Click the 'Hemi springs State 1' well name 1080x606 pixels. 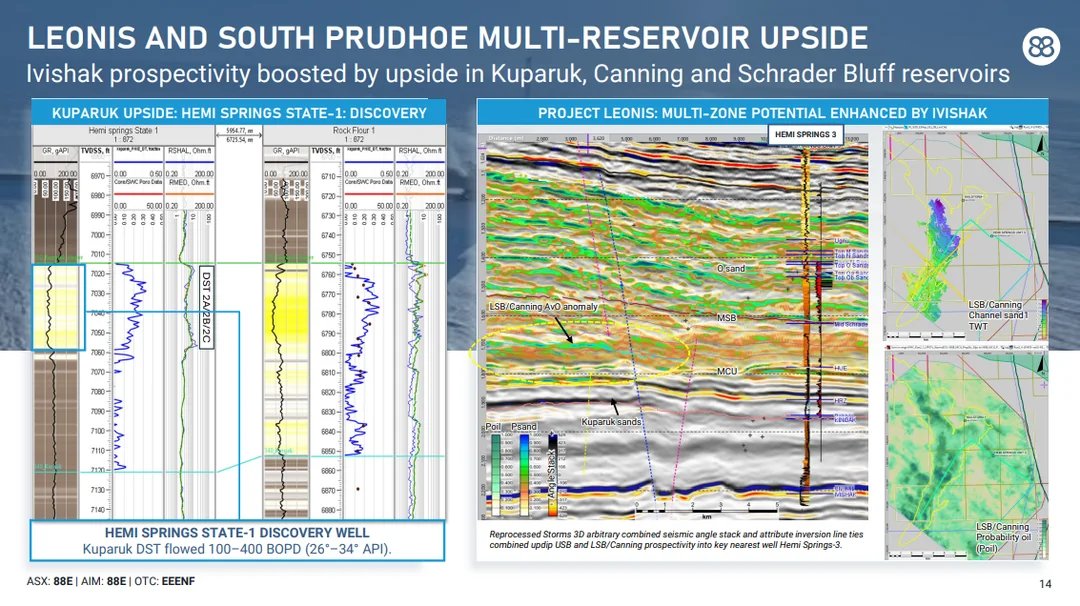[x=123, y=130]
